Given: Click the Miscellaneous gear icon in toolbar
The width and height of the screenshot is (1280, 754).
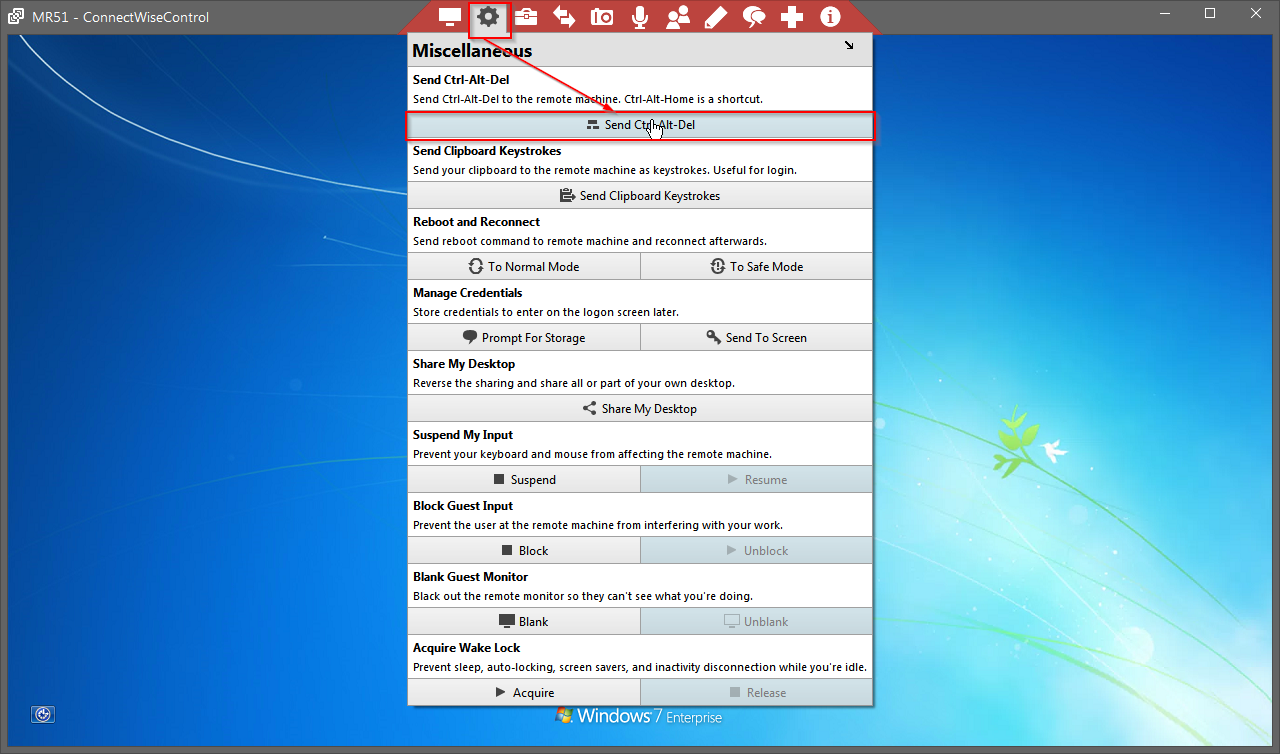Looking at the screenshot, I should (x=488, y=17).
